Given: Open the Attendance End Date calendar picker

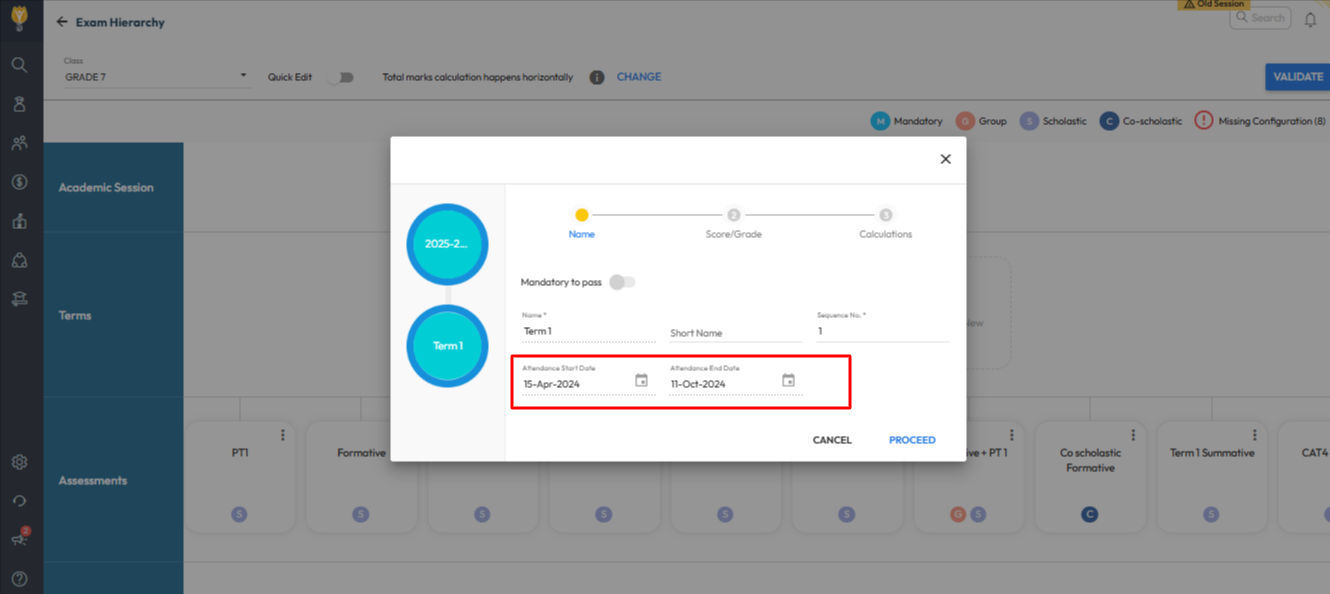Looking at the screenshot, I should click(788, 381).
